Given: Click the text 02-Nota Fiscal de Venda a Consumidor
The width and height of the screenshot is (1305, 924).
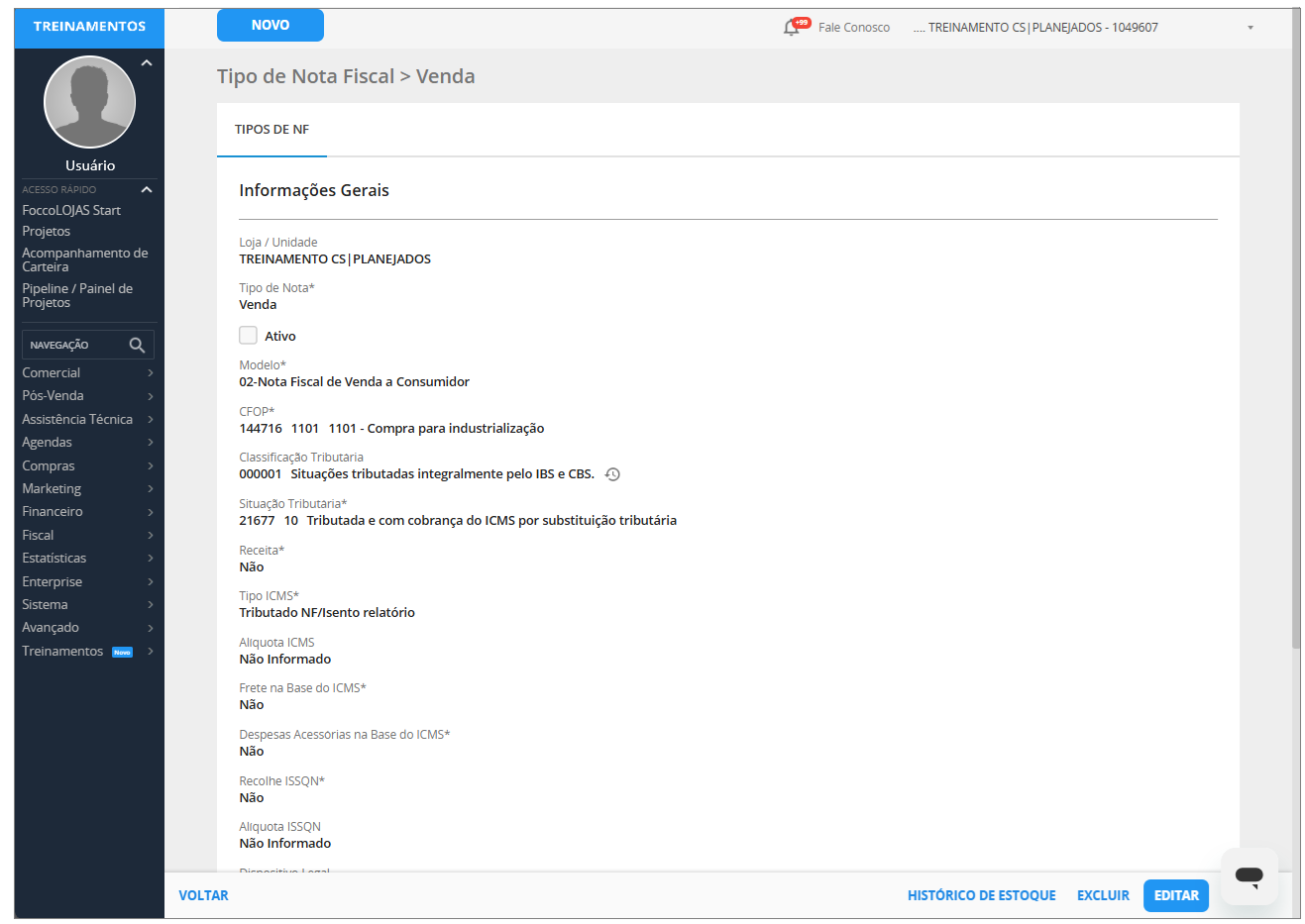Looking at the screenshot, I should (354, 382).
